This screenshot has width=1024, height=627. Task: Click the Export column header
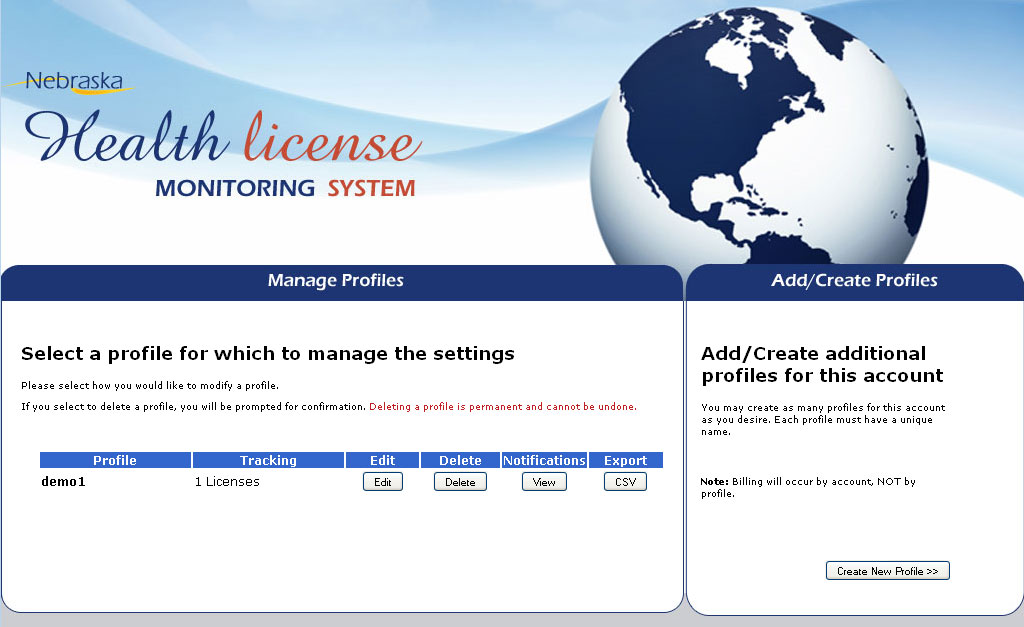pos(626,460)
